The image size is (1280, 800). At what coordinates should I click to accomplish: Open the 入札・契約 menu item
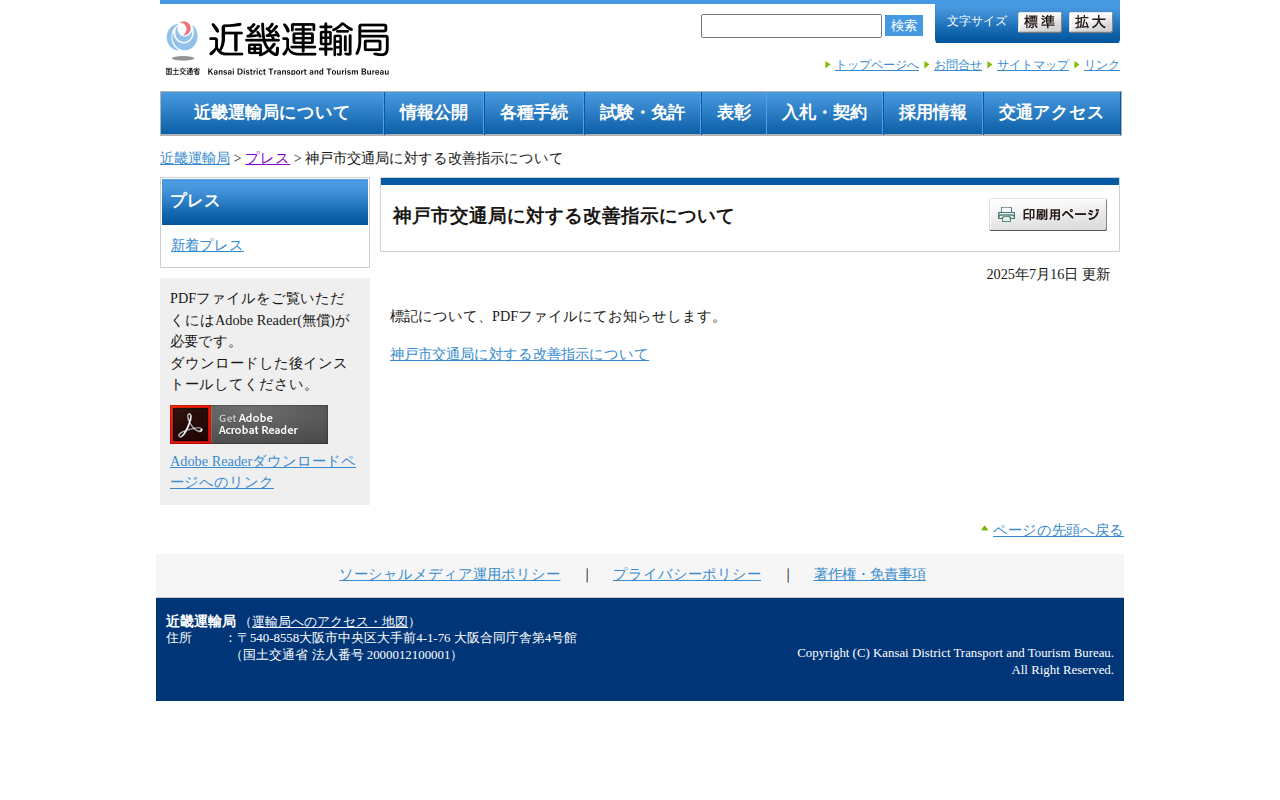click(825, 113)
